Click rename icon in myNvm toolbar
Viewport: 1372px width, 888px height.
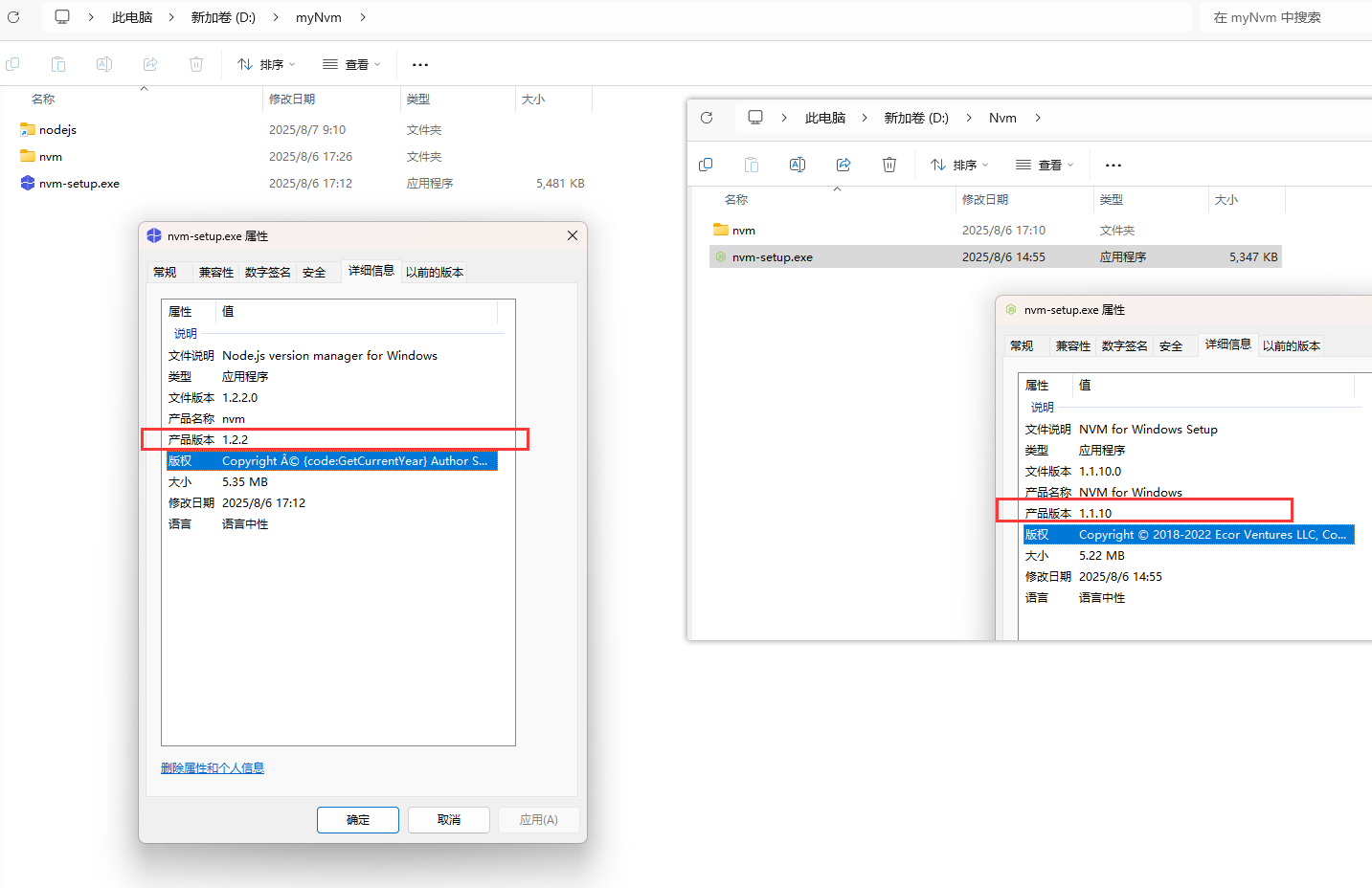104,64
